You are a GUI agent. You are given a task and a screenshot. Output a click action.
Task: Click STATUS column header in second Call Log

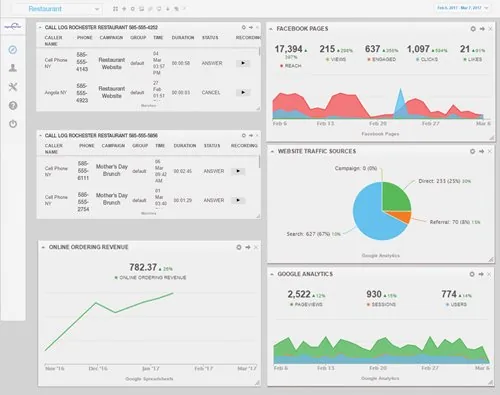[212, 146]
